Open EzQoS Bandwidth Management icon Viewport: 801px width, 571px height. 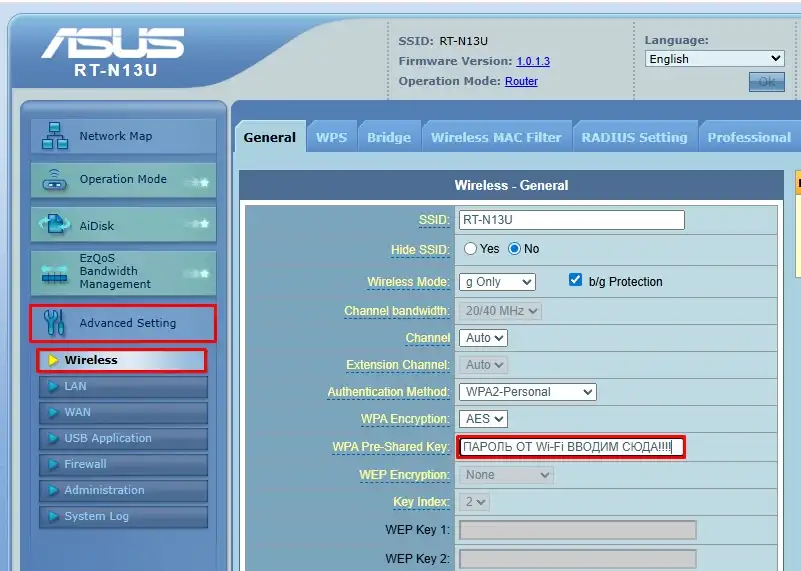55,272
